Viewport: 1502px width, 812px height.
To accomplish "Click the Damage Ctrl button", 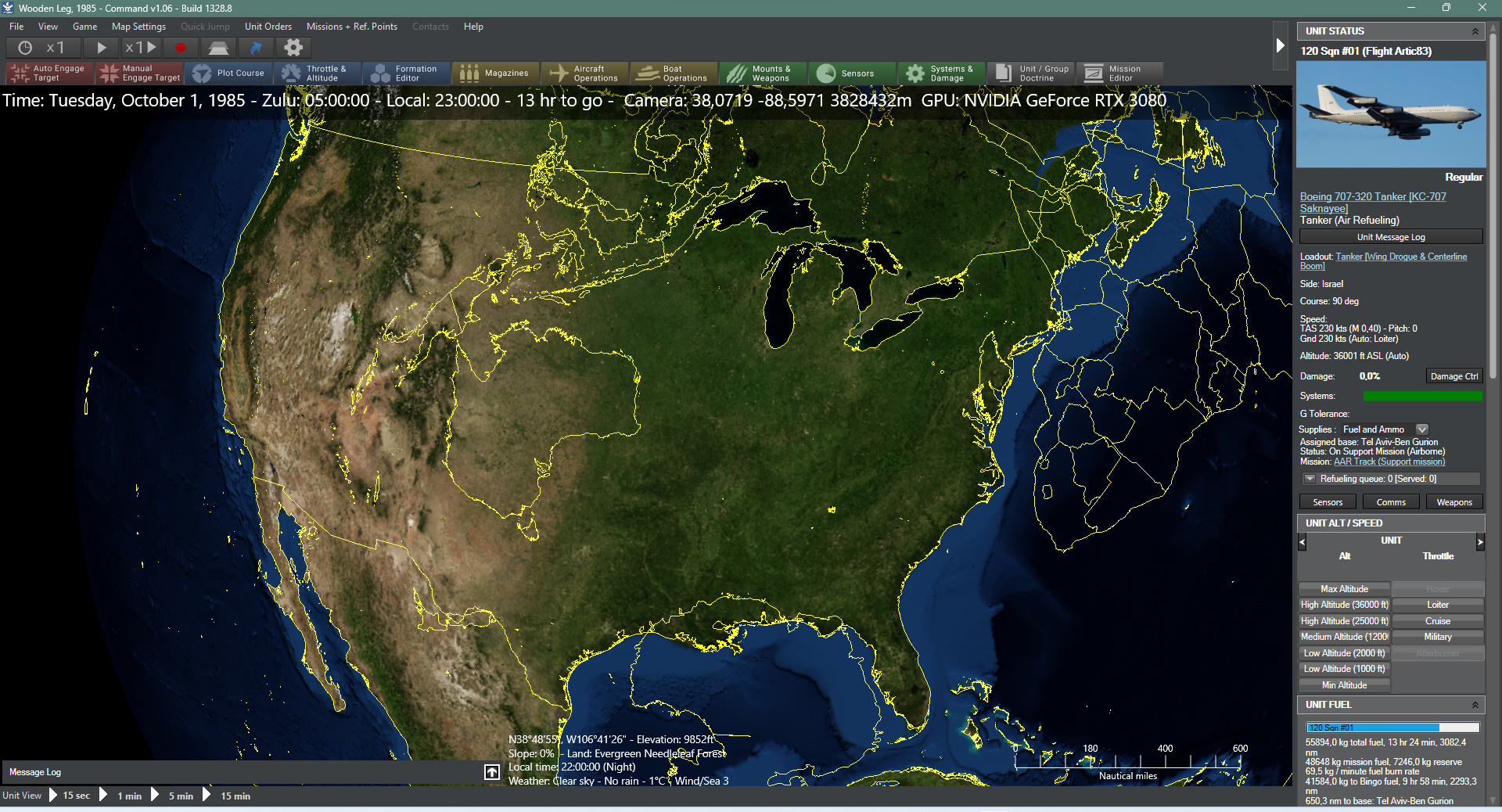I will 1454,376.
